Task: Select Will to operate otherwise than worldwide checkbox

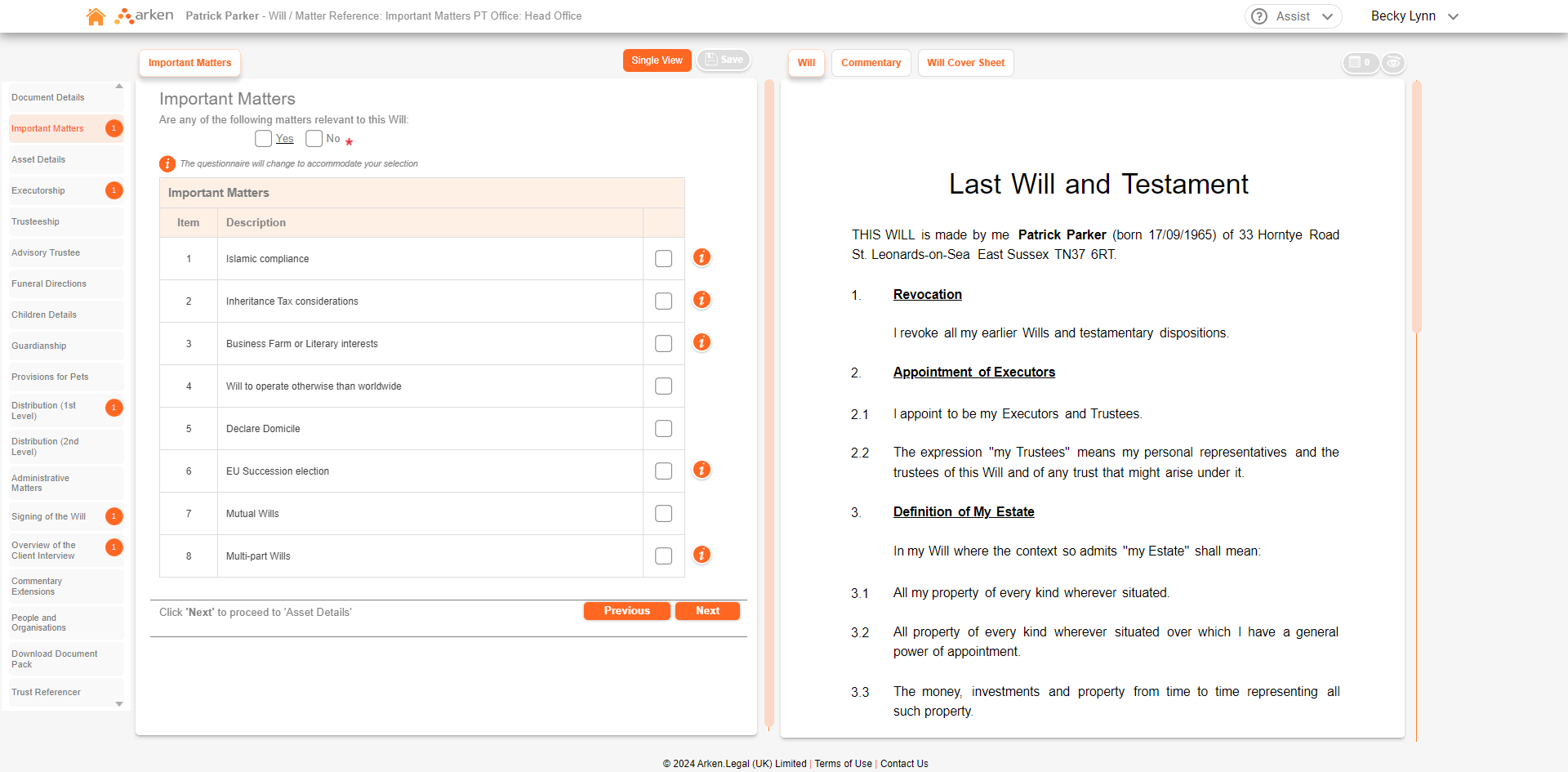Action: 664,386
